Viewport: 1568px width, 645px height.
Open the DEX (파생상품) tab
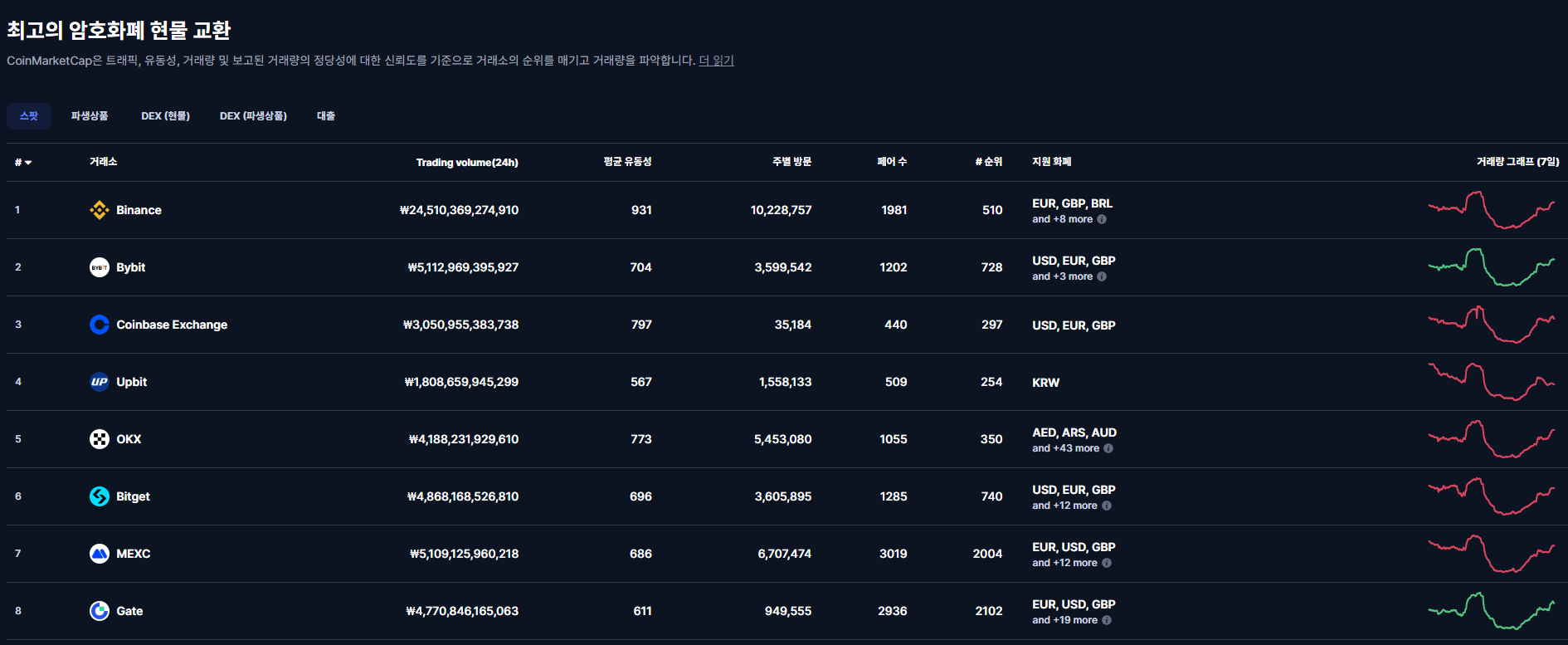pyautogui.click(x=253, y=116)
